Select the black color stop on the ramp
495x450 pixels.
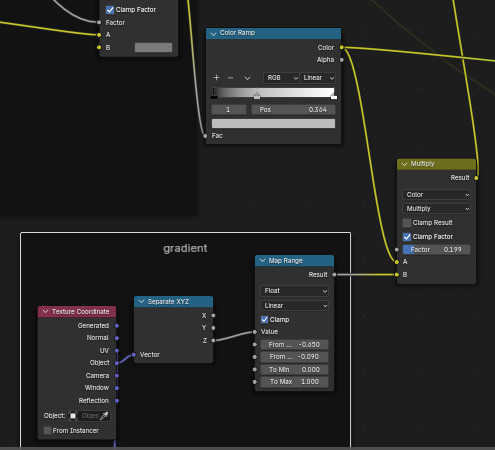214,97
